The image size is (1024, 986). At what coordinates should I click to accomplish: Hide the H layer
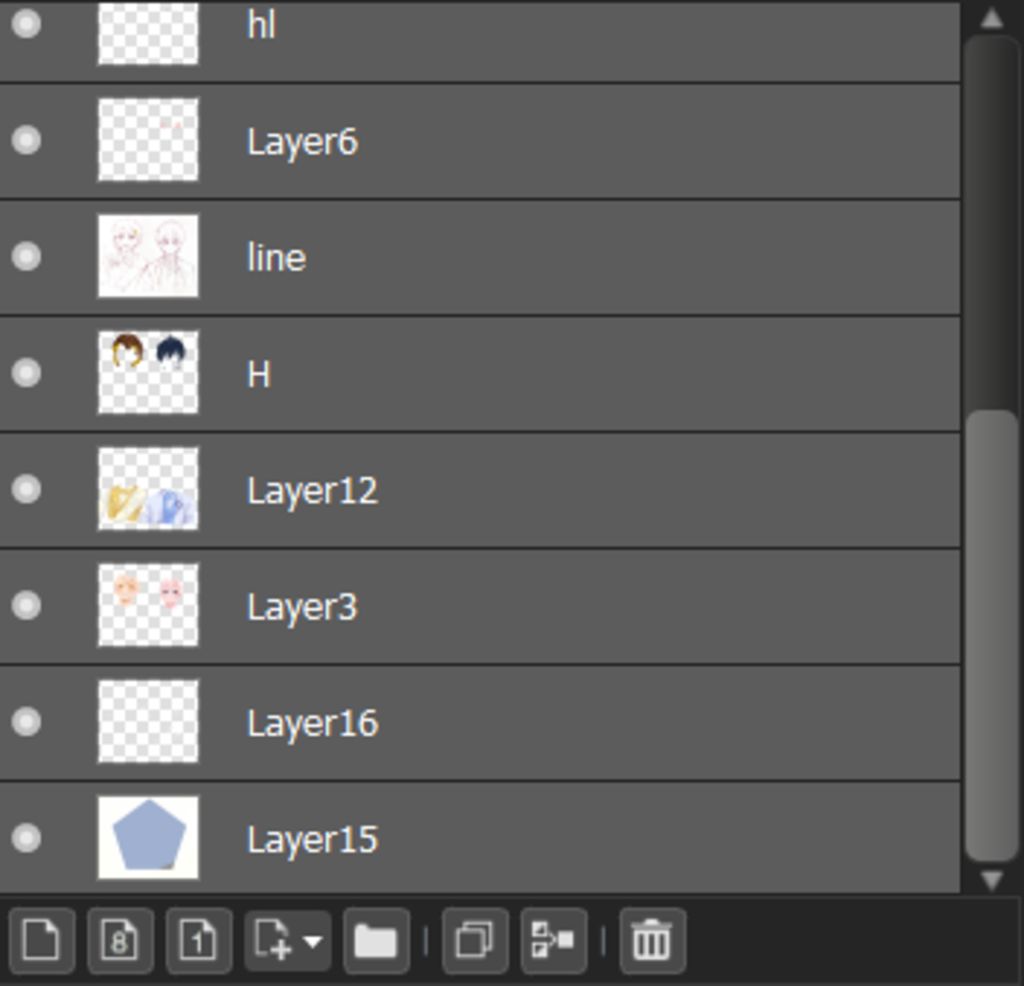[x=26, y=373]
